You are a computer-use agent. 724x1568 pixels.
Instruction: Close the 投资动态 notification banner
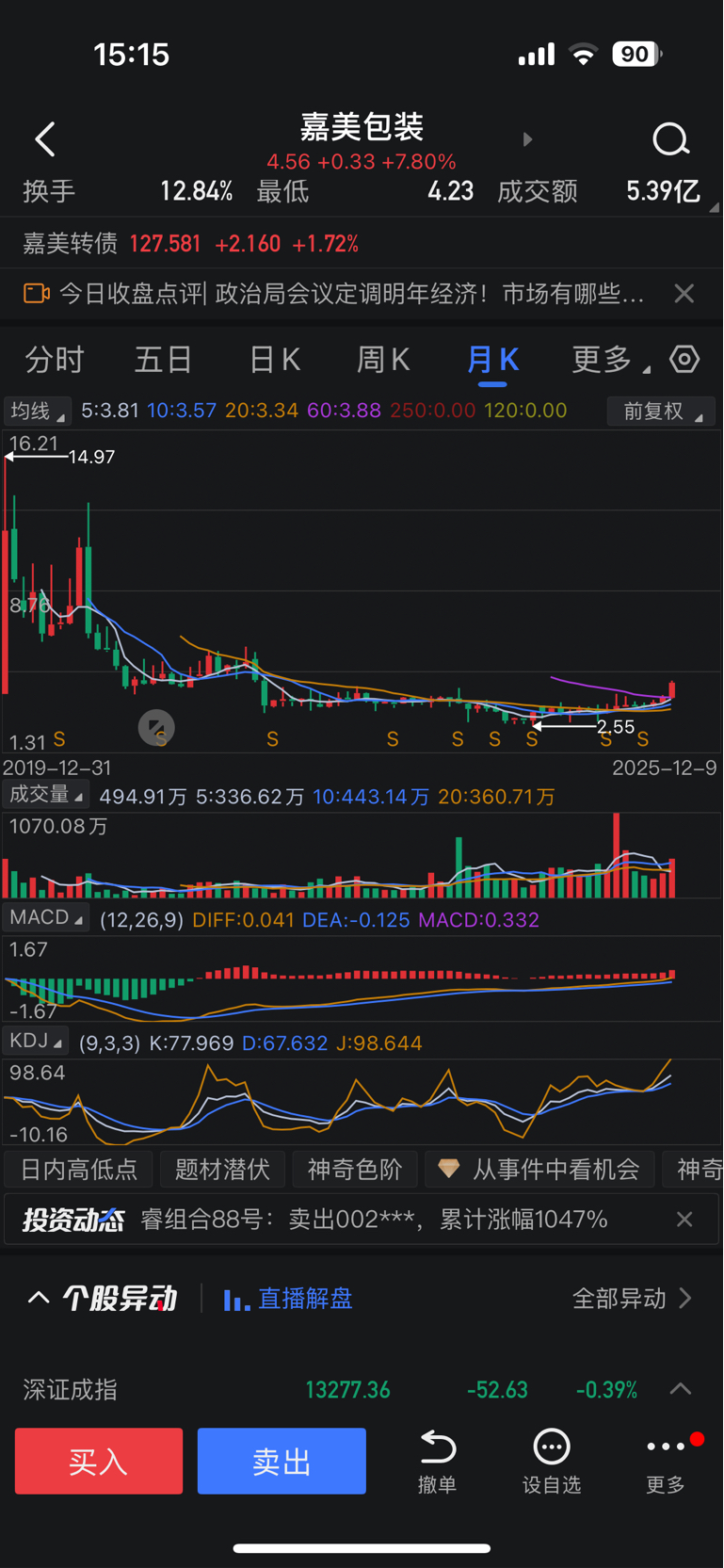(x=684, y=1220)
